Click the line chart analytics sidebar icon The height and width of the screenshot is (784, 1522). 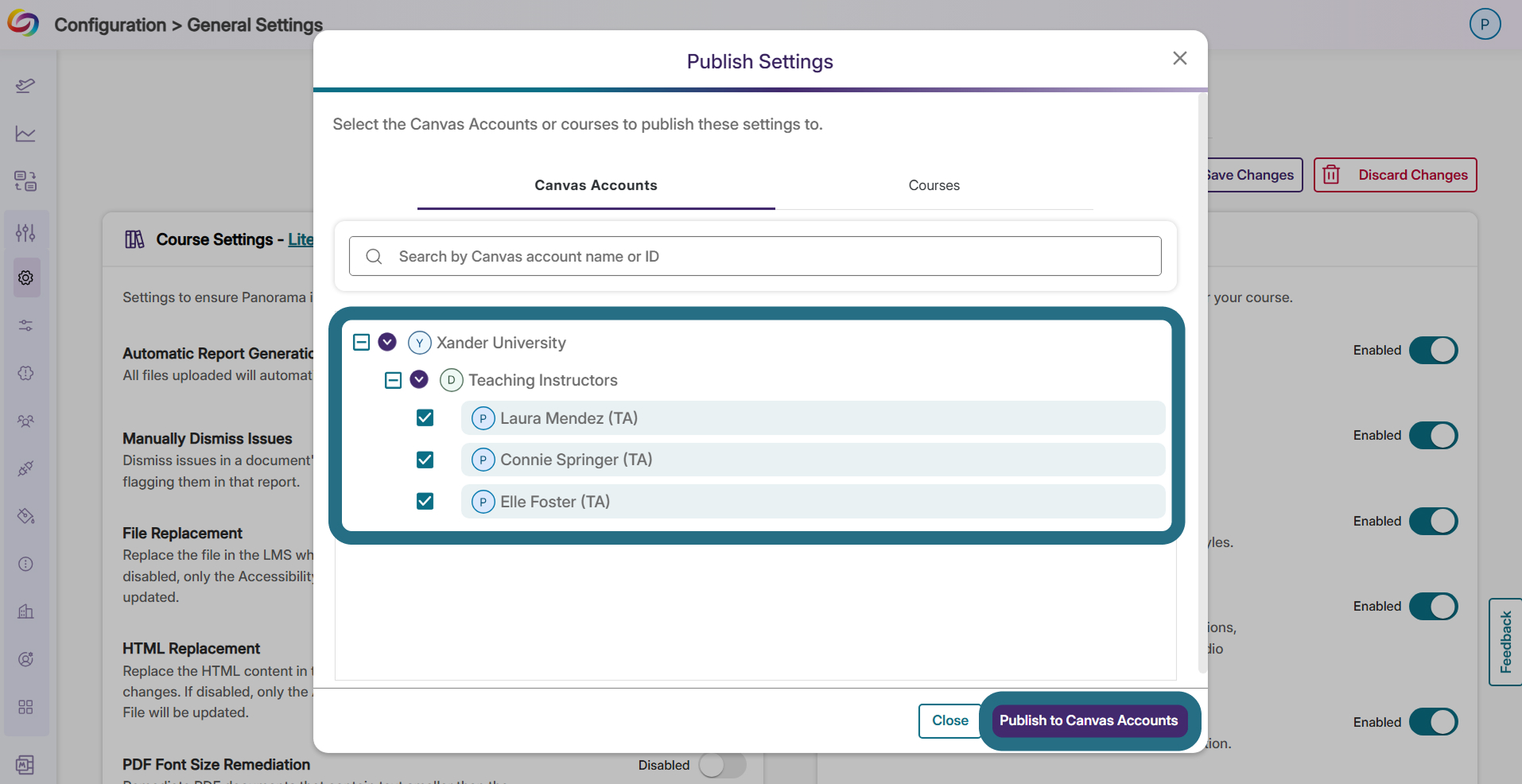[25, 134]
